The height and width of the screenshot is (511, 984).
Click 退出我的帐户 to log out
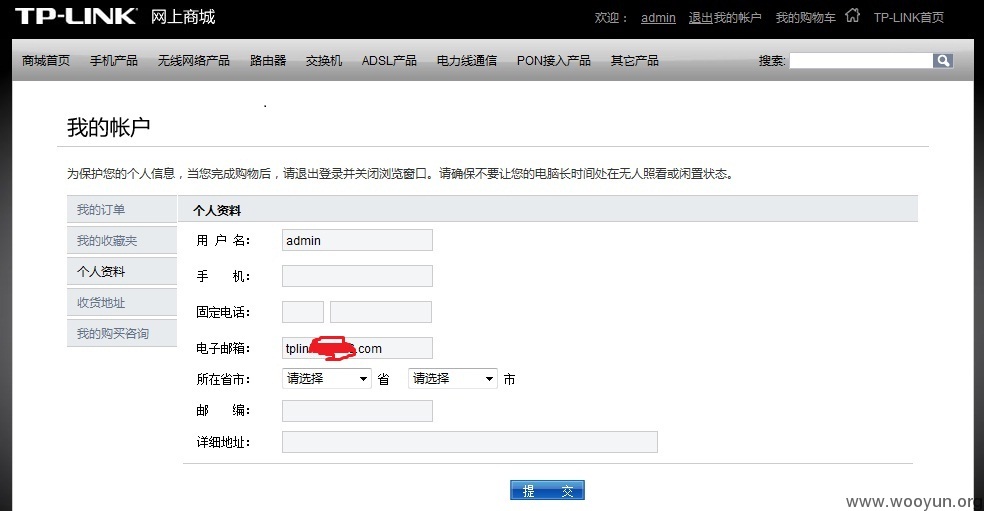pos(725,18)
